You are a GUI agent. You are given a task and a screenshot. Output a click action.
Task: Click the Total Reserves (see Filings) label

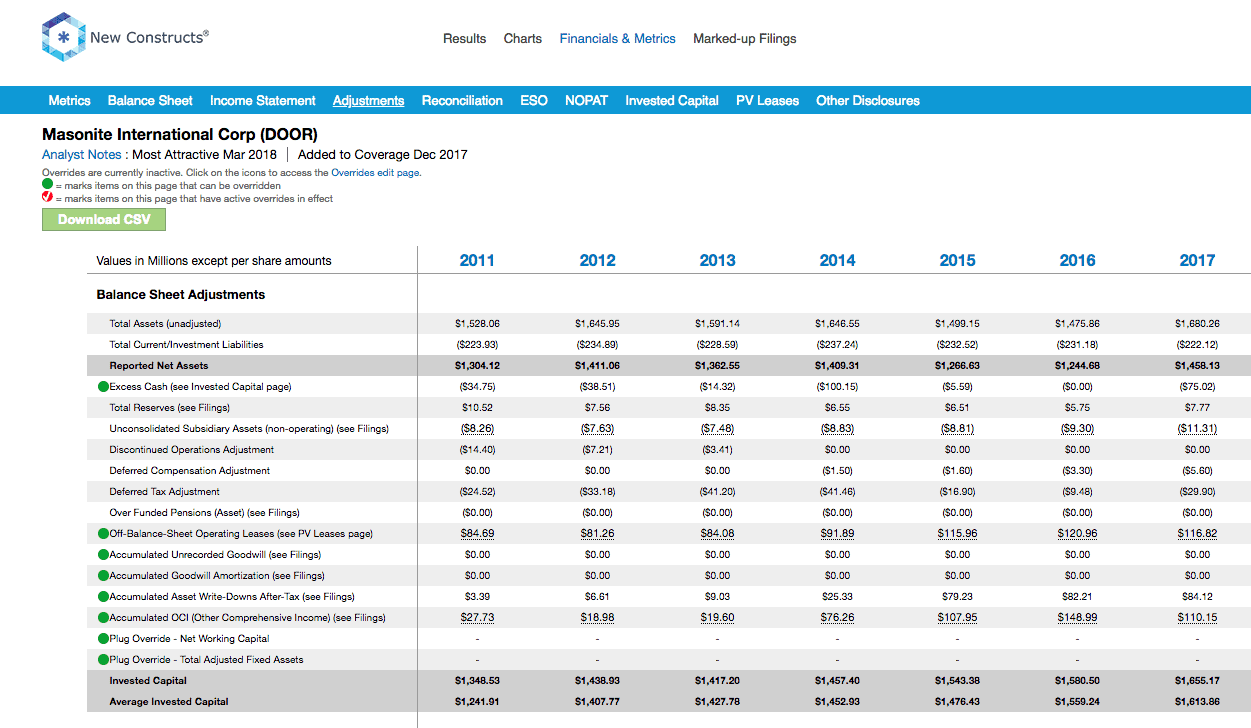click(x=169, y=408)
